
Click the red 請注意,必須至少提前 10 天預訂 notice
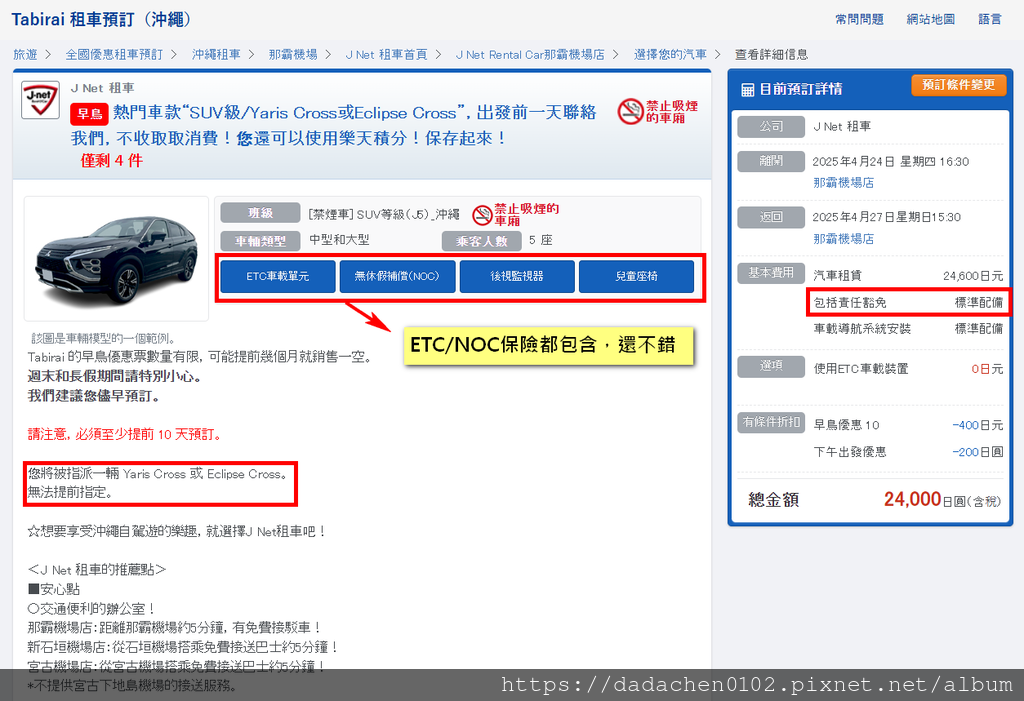click(125, 434)
